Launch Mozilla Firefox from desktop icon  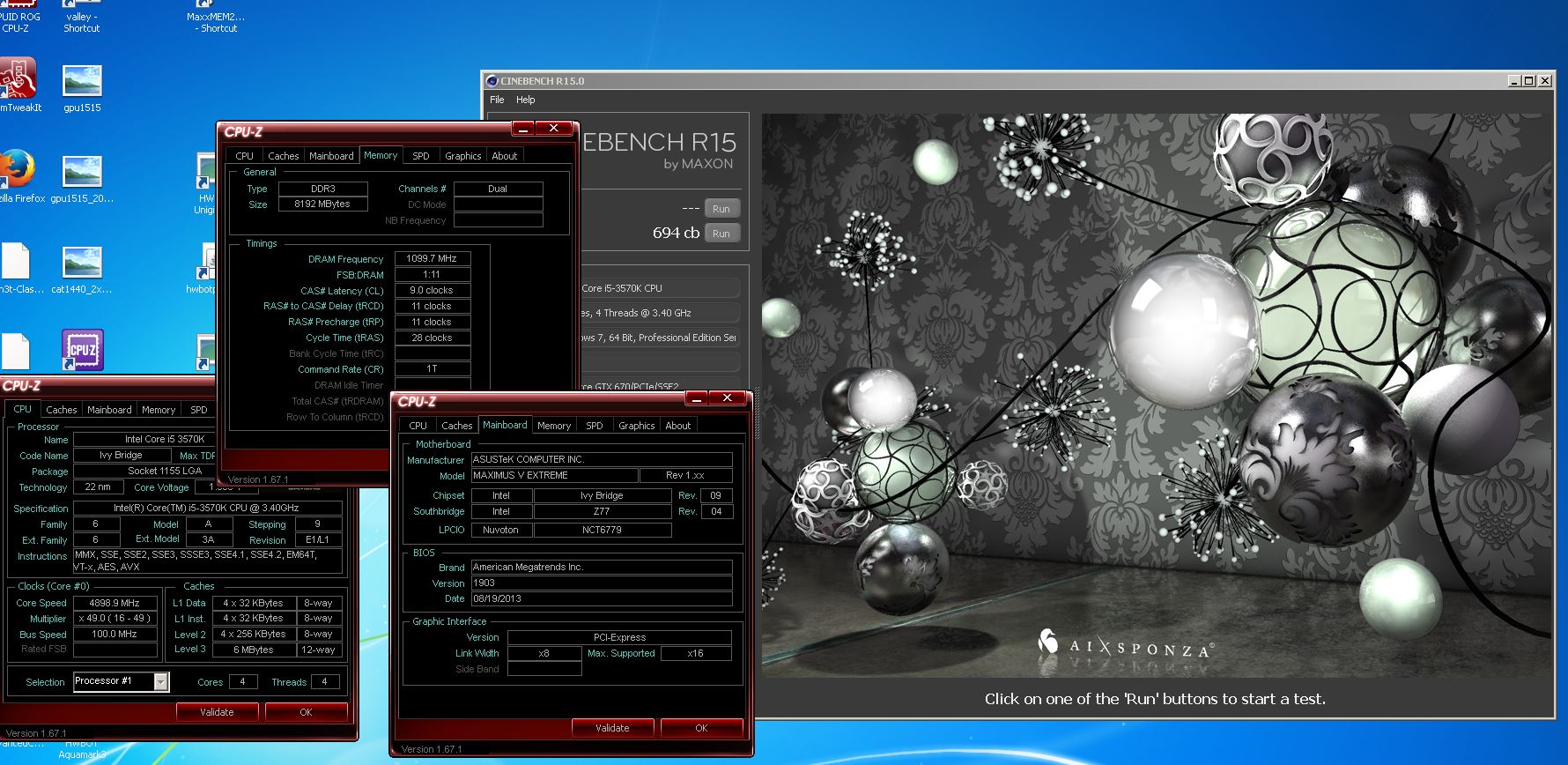coord(18,176)
